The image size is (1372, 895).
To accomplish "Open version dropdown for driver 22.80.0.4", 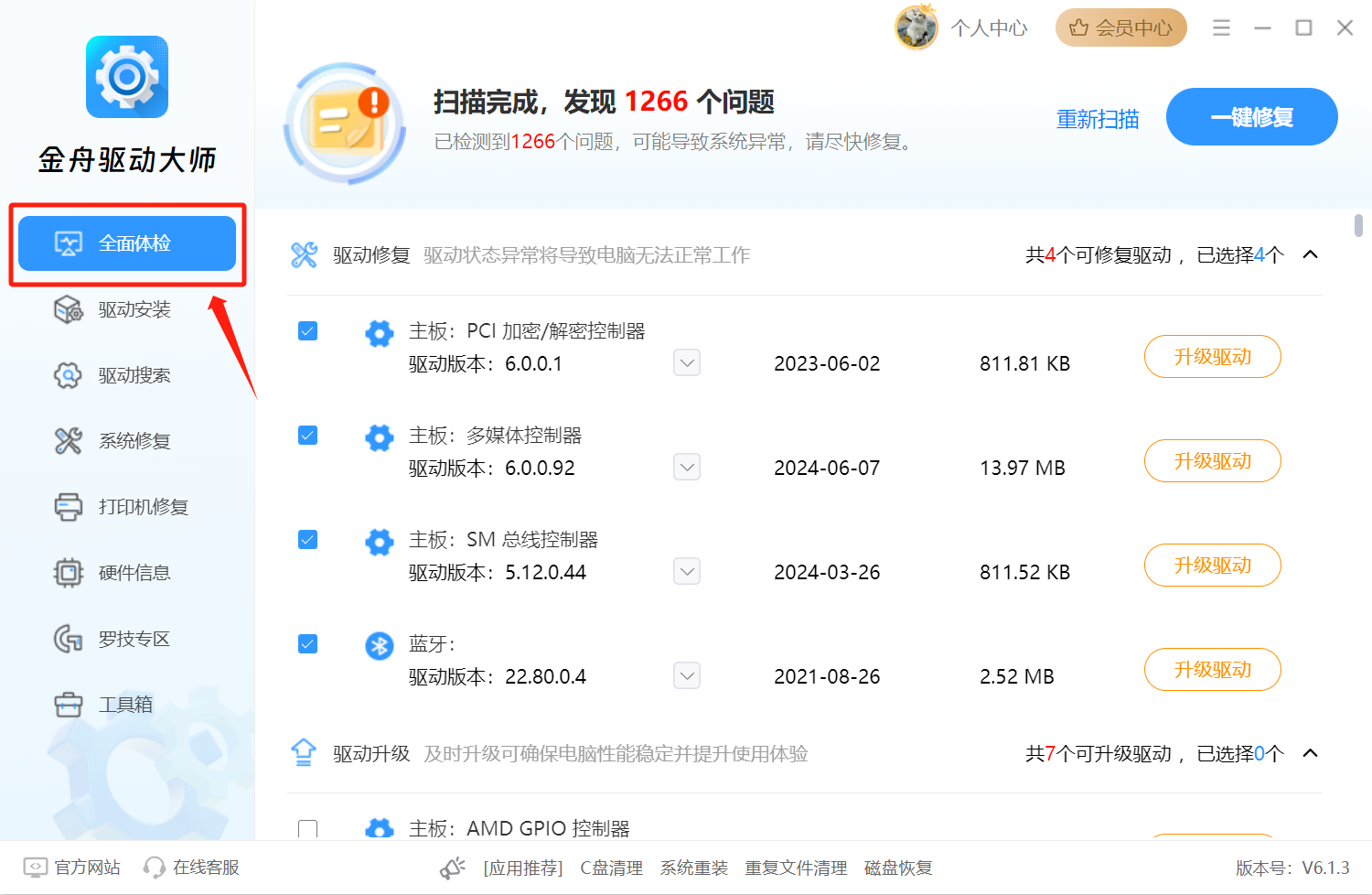I will tap(687, 676).
